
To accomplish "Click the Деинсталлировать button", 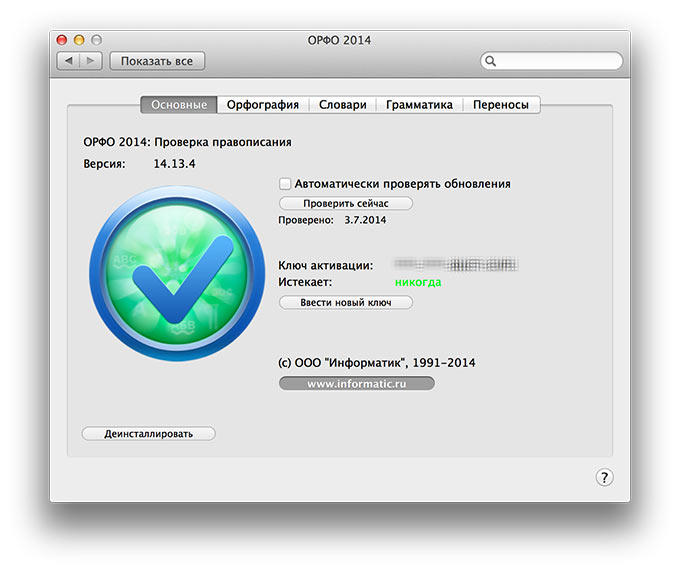I will coord(148,434).
